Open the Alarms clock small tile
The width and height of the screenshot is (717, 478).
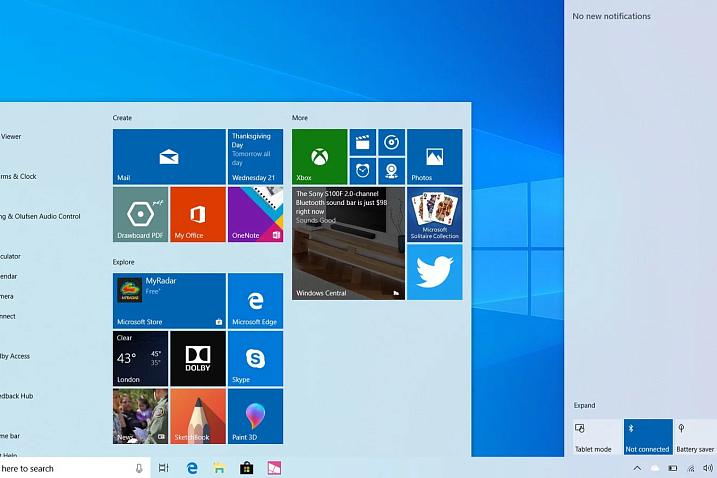(x=363, y=171)
